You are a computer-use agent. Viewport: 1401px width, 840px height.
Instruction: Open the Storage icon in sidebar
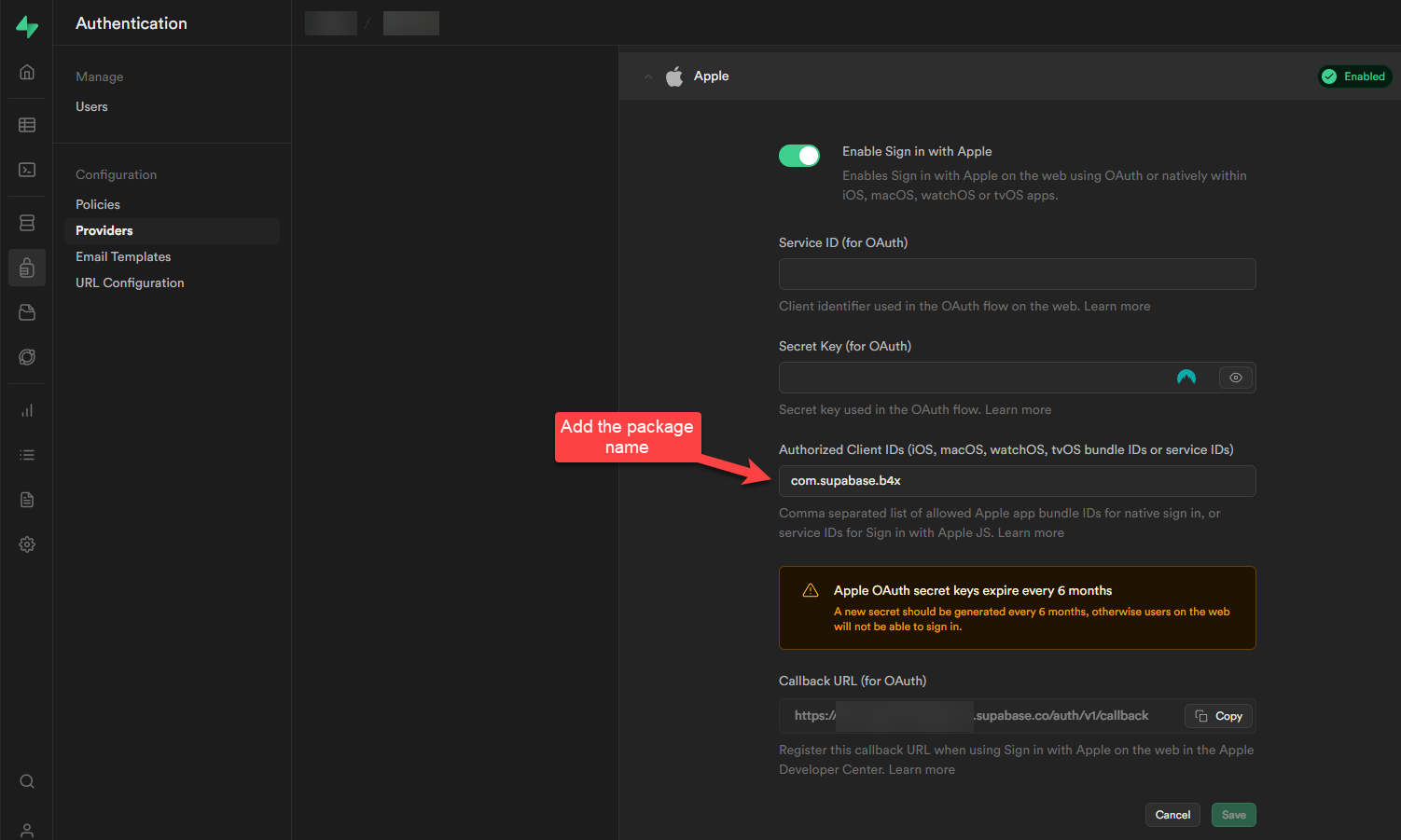(x=27, y=312)
